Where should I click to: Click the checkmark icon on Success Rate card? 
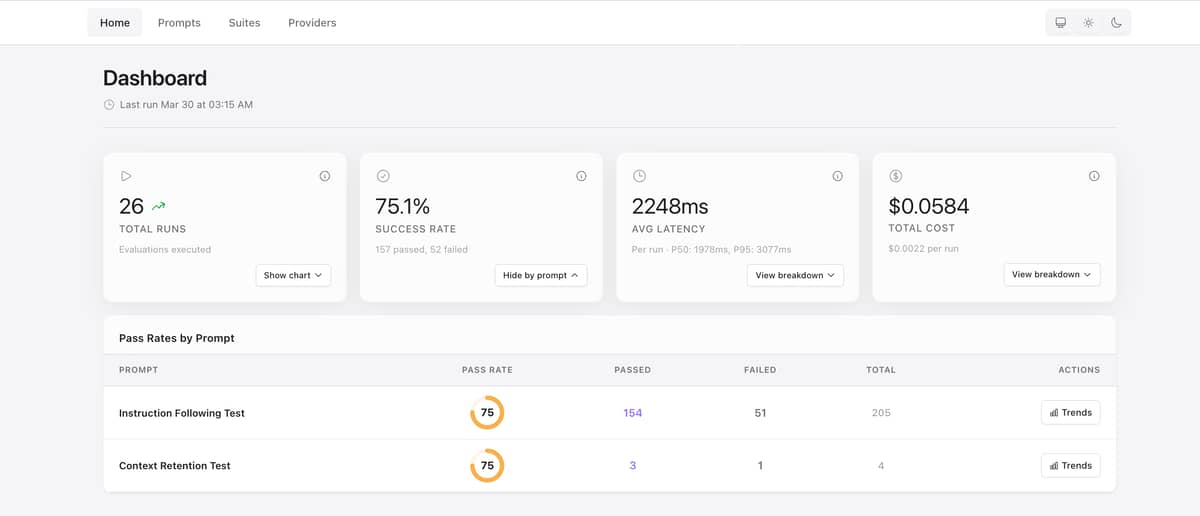coord(383,176)
